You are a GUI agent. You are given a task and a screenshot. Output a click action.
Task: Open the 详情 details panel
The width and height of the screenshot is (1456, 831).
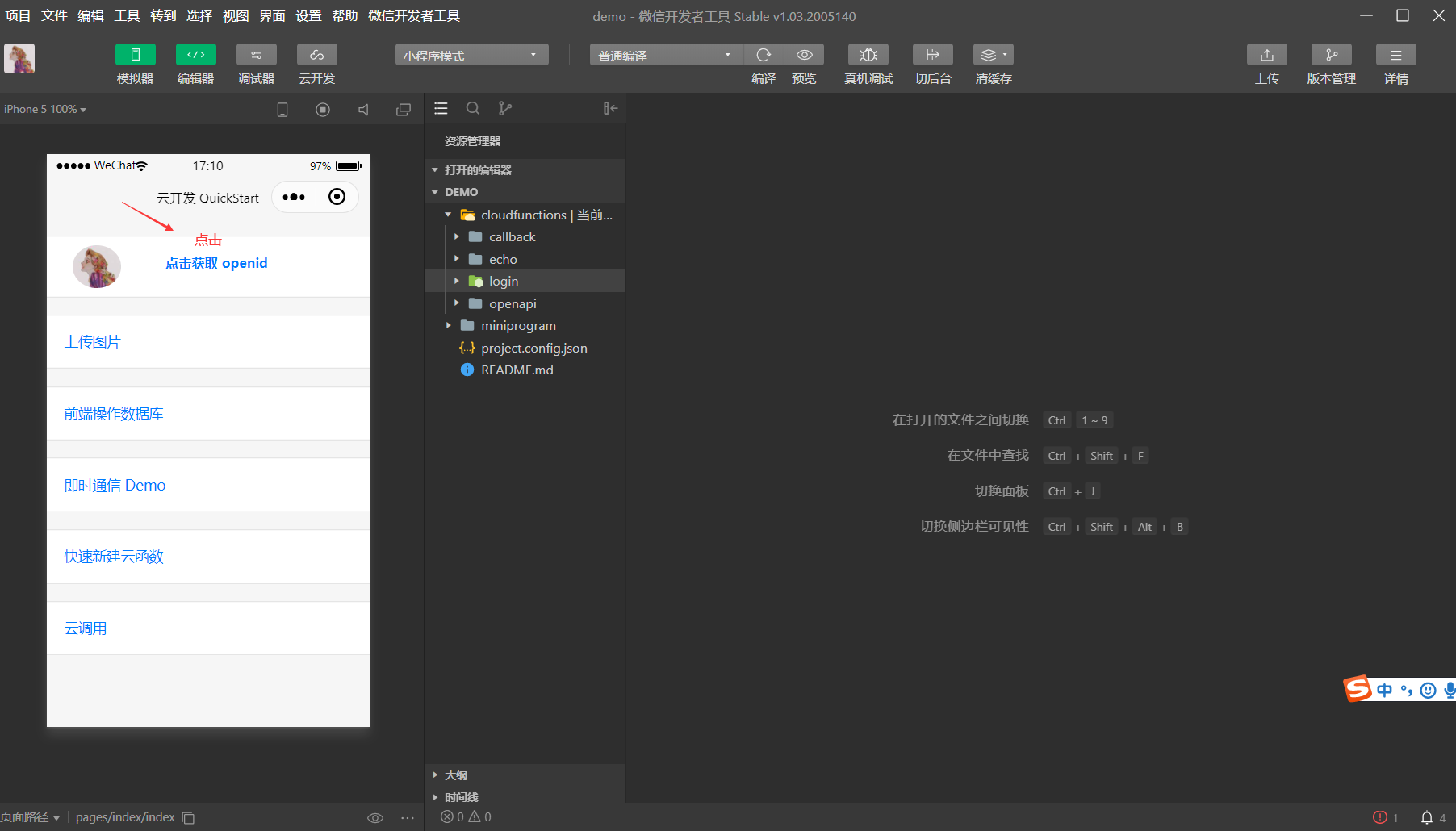click(x=1396, y=55)
